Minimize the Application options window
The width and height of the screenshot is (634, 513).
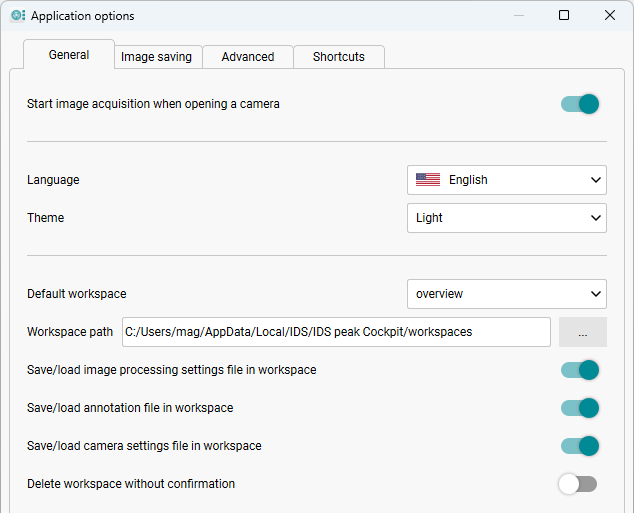519,15
